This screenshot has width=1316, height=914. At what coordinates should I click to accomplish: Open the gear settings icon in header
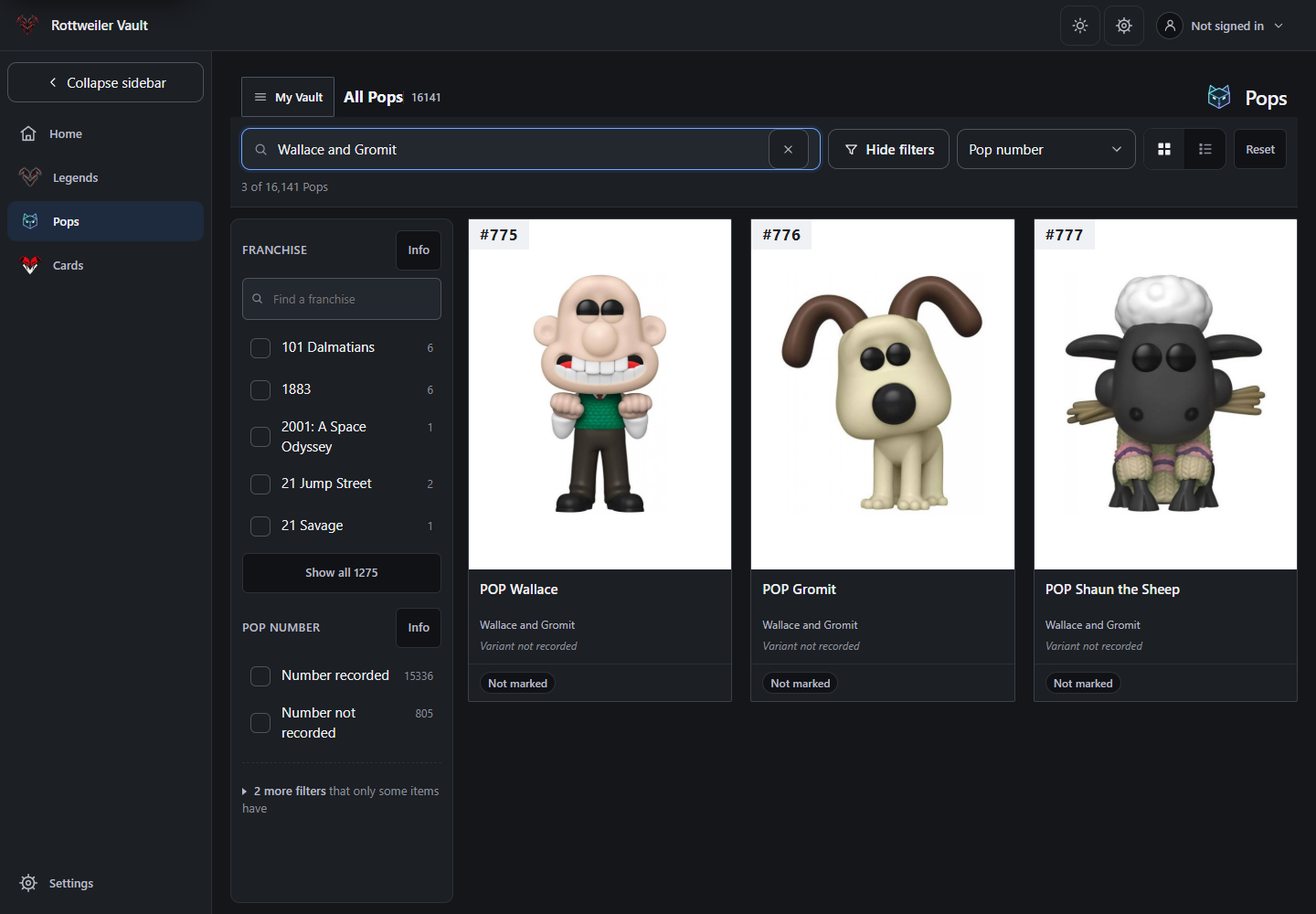point(1124,26)
